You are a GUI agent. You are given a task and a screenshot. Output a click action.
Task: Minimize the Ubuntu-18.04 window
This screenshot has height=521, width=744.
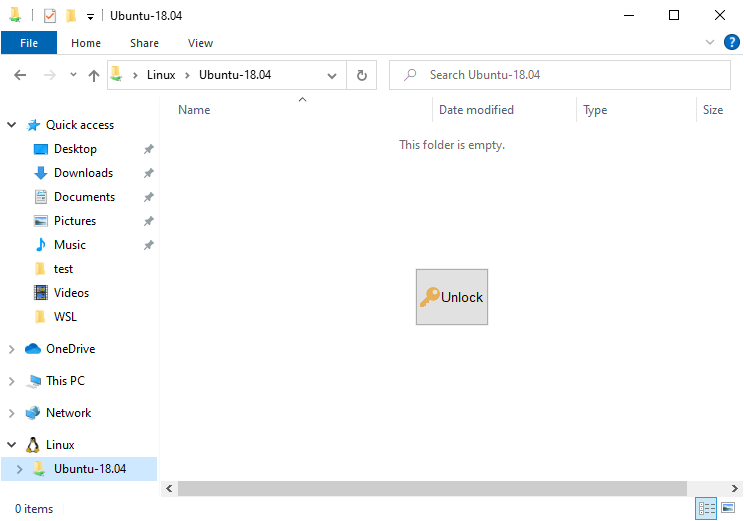(629, 16)
